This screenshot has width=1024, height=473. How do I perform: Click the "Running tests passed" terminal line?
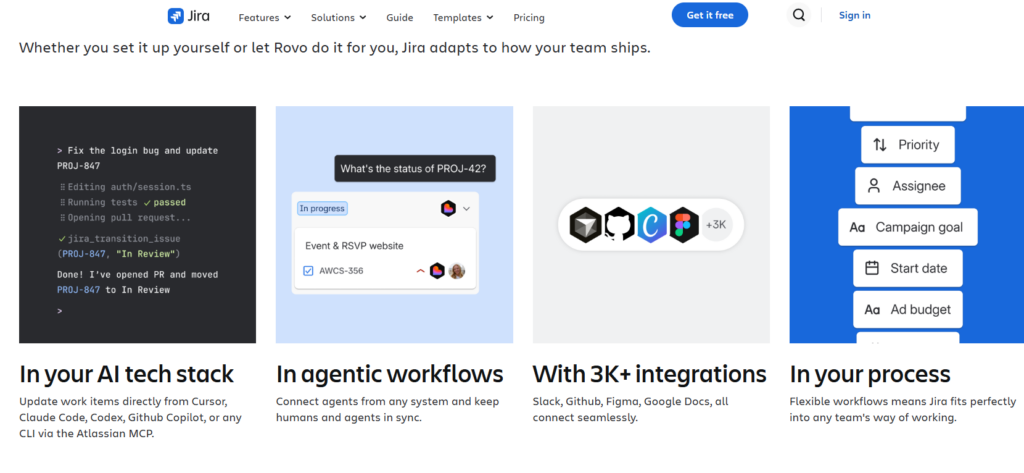(x=123, y=203)
